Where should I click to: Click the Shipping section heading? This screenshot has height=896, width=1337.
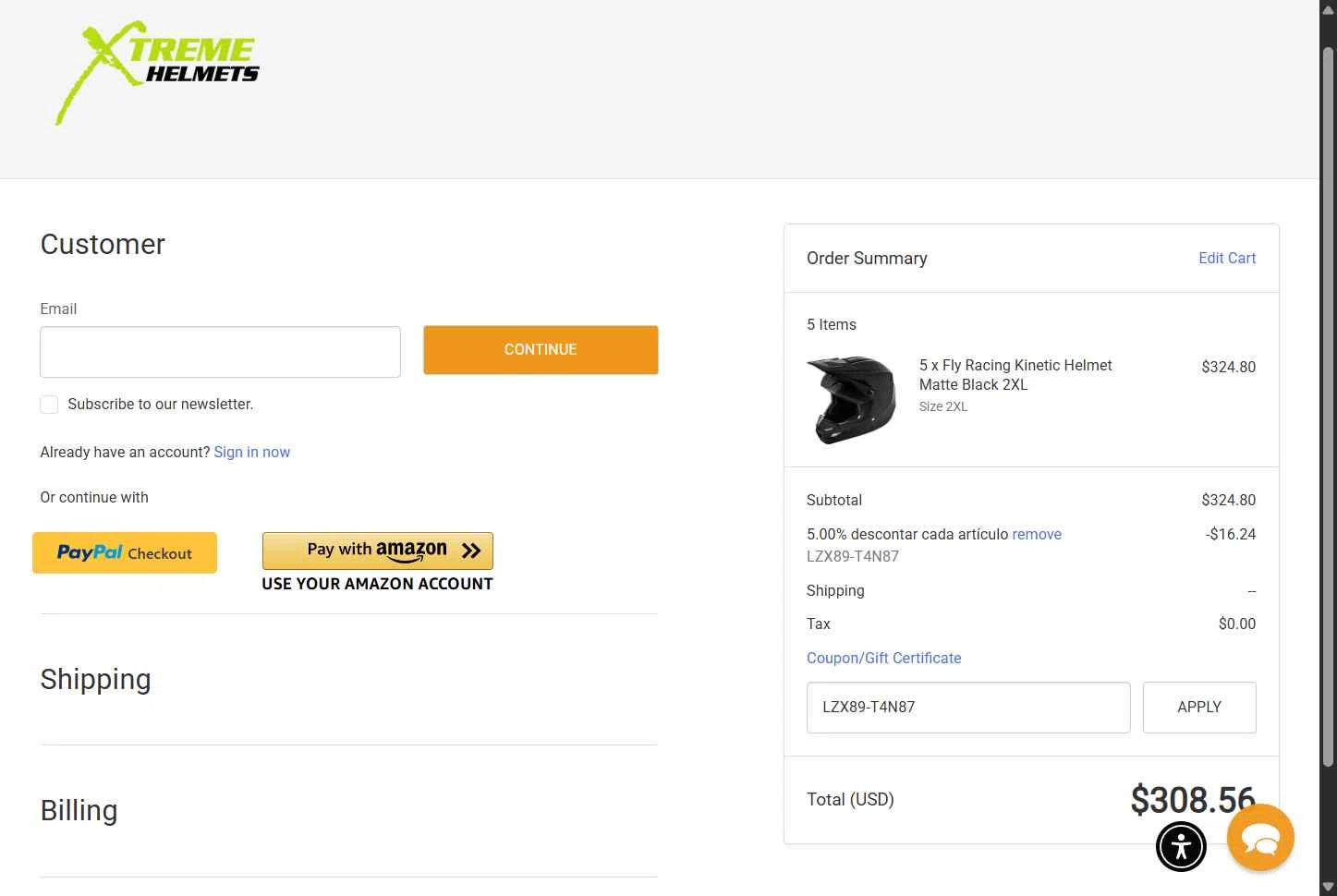(96, 680)
